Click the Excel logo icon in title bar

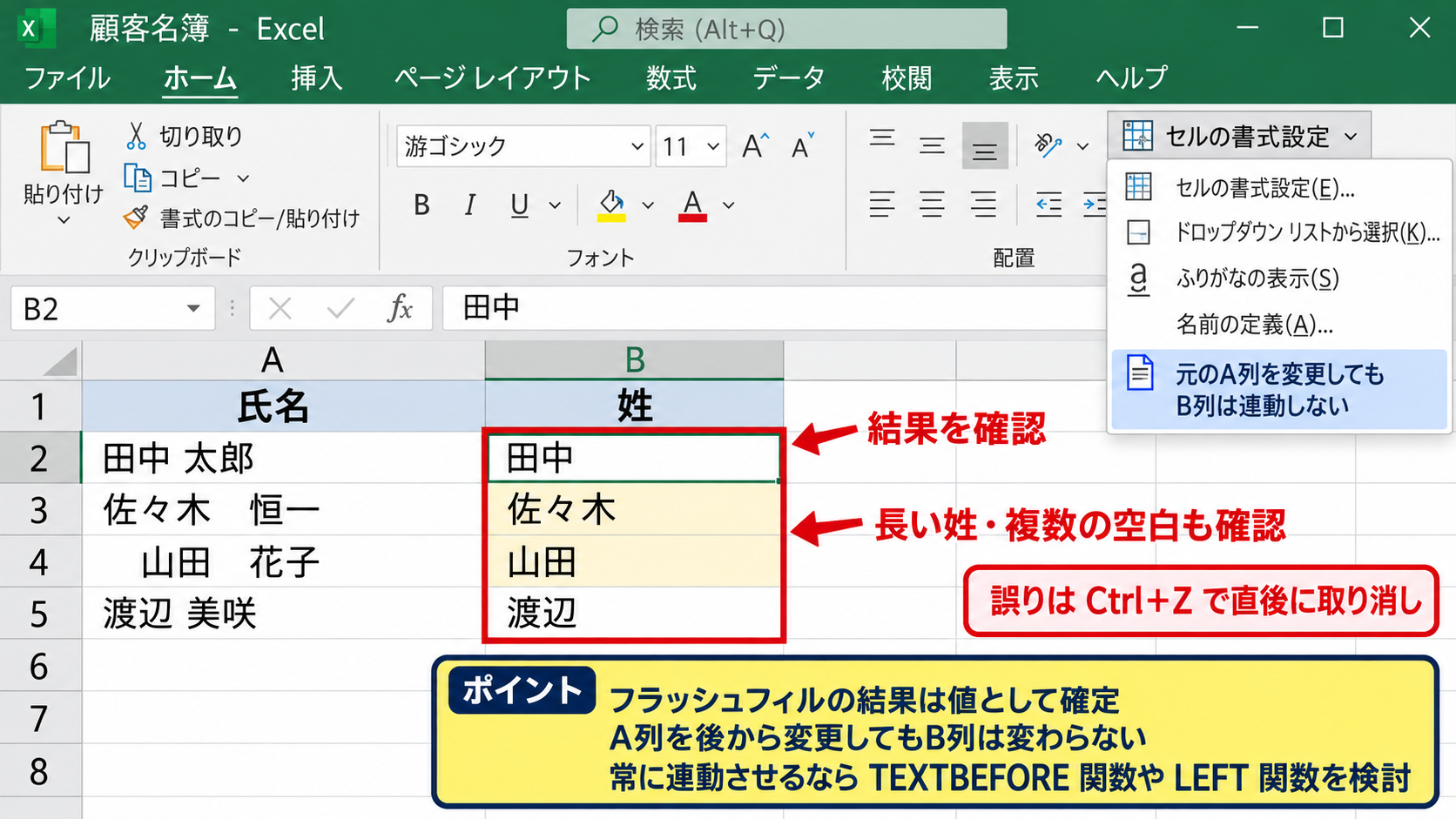(x=35, y=29)
